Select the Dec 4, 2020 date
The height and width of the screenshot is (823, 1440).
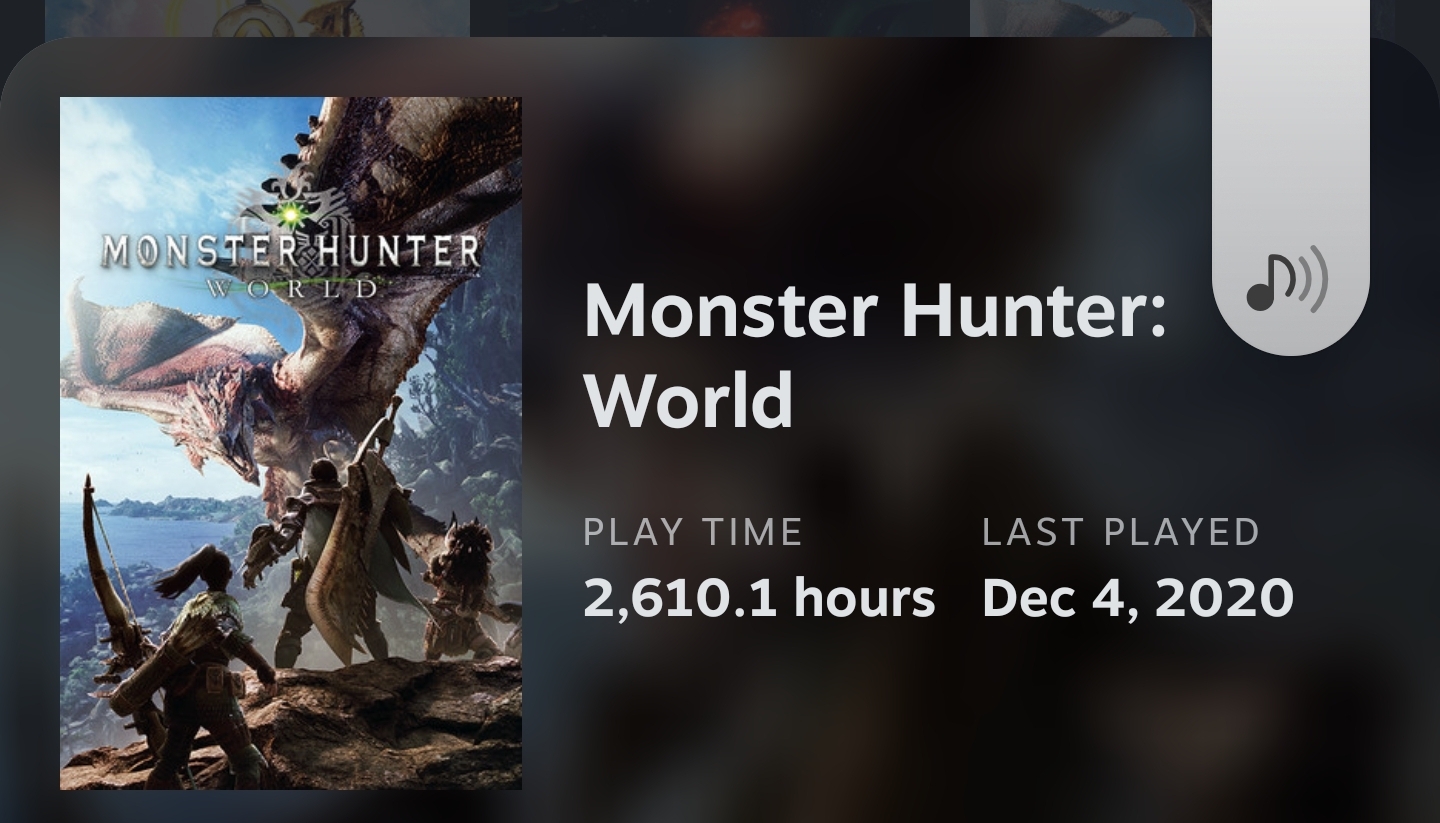[1138, 598]
